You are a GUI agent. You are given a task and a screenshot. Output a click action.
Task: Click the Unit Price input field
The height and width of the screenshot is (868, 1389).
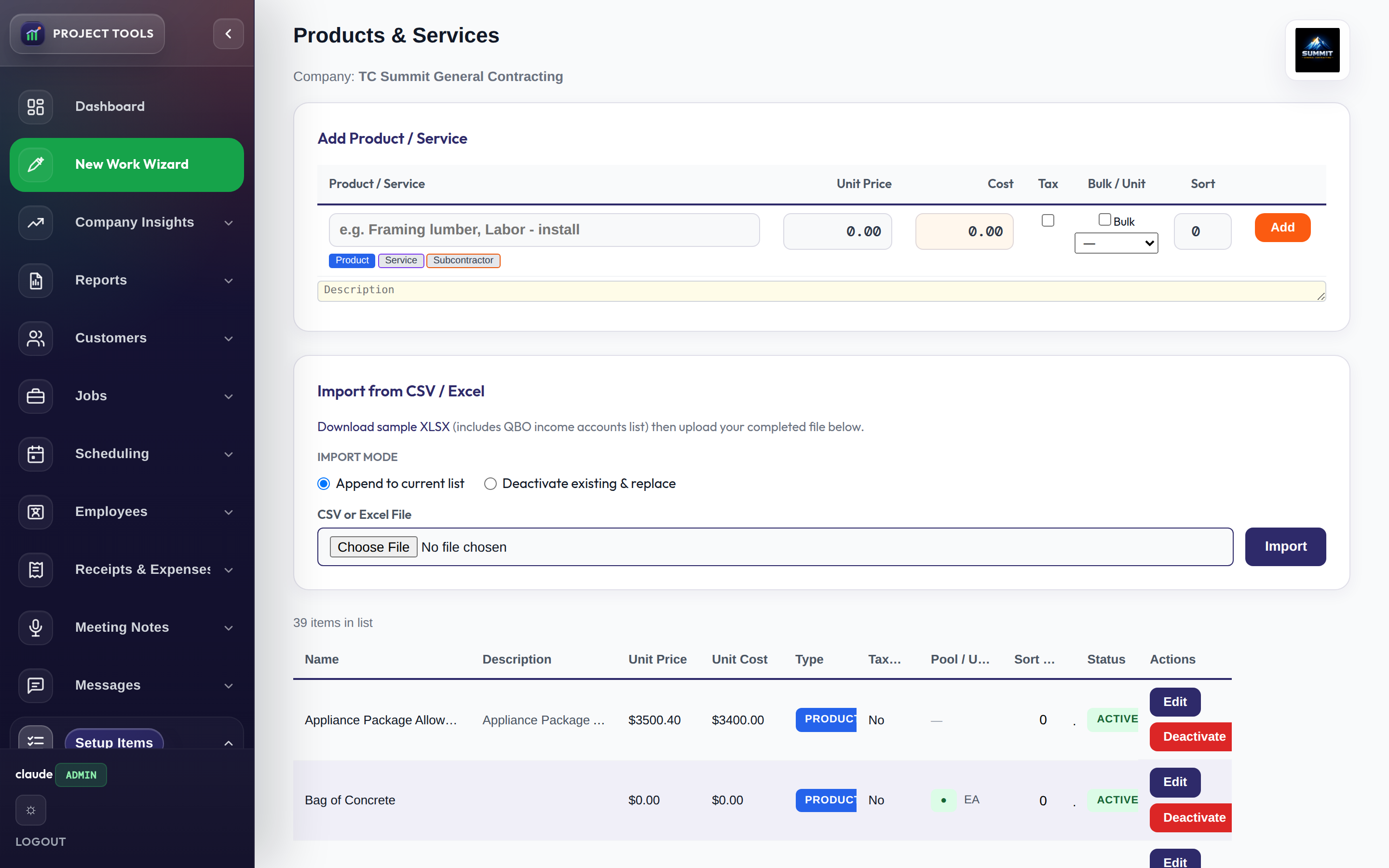[837, 231]
